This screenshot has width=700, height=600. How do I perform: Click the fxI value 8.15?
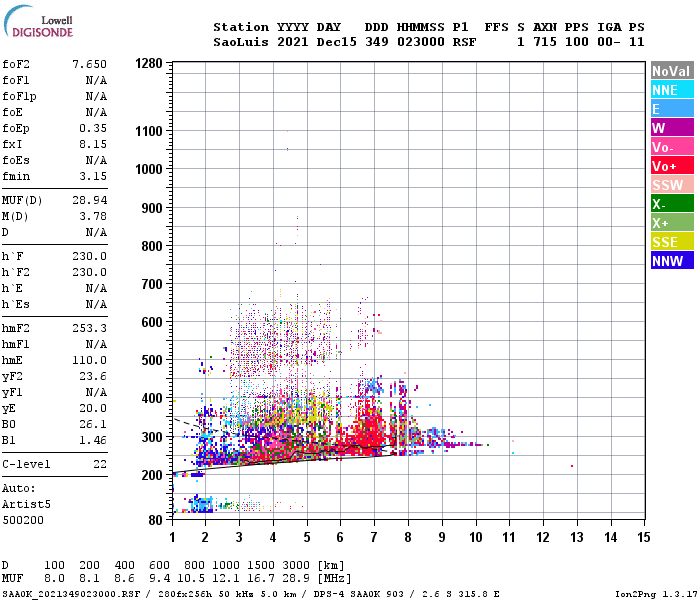[x=93, y=144]
